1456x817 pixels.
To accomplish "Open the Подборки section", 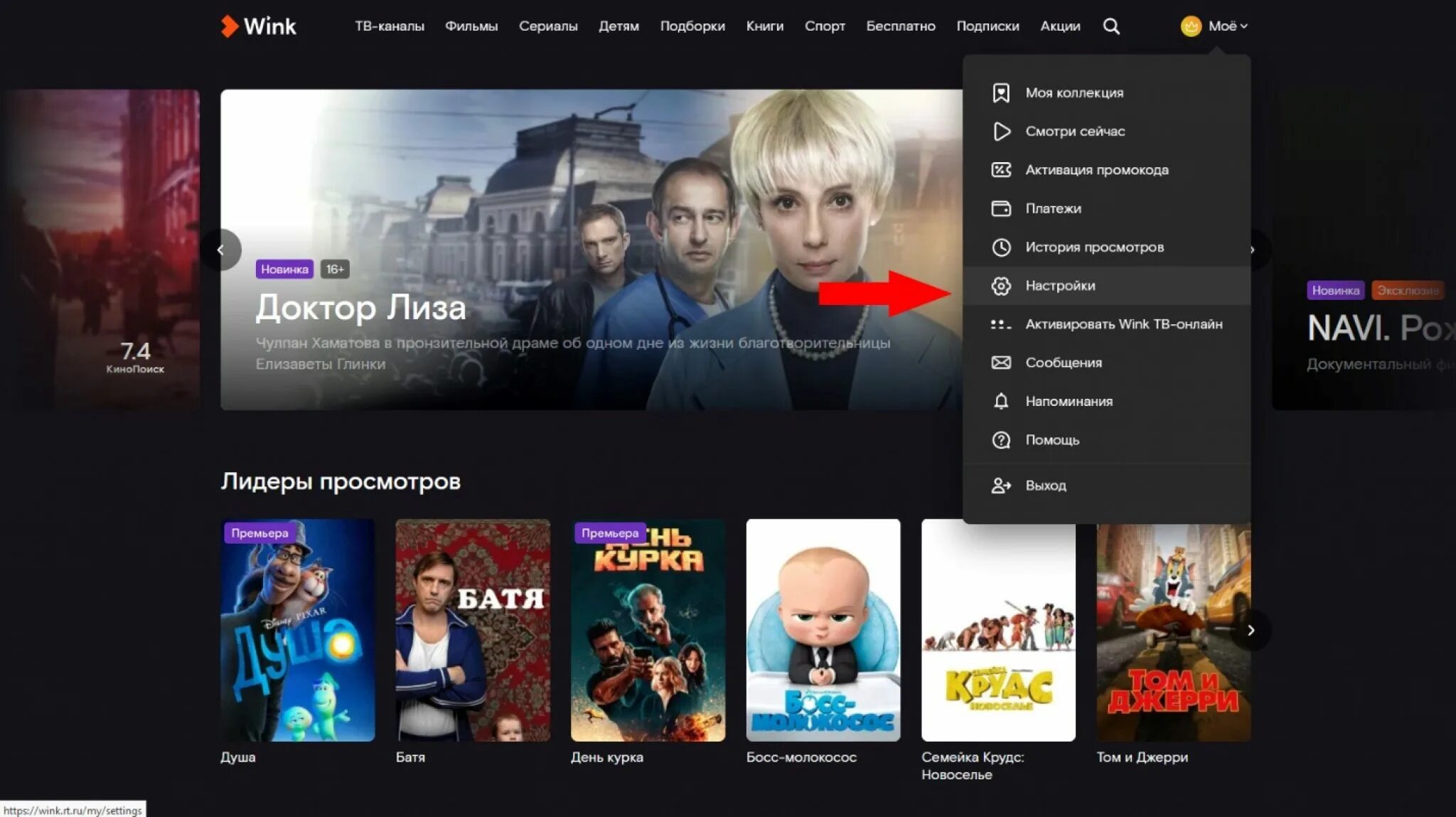I will pyautogui.click(x=692, y=26).
